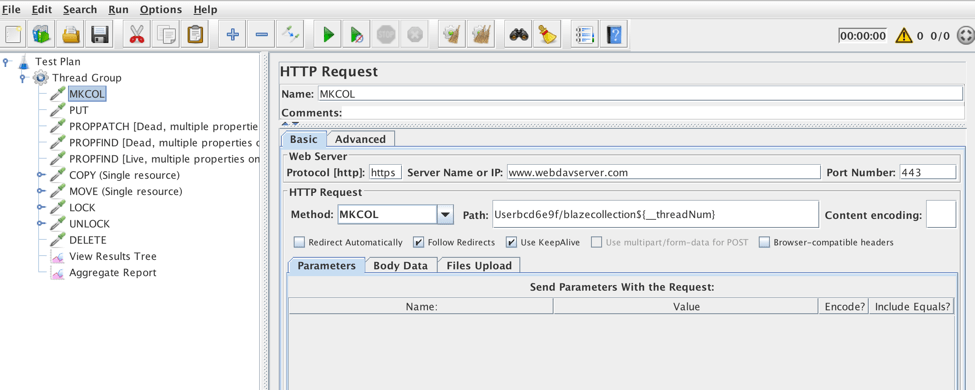The width and height of the screenshot is (975, 390).
Task: Click the Value column header
Action: point(686,306)
